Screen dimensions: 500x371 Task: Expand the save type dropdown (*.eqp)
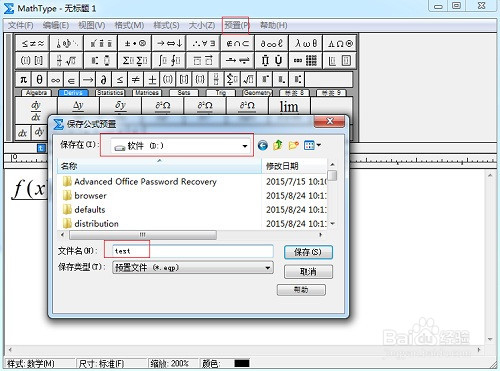pos(267,268)
